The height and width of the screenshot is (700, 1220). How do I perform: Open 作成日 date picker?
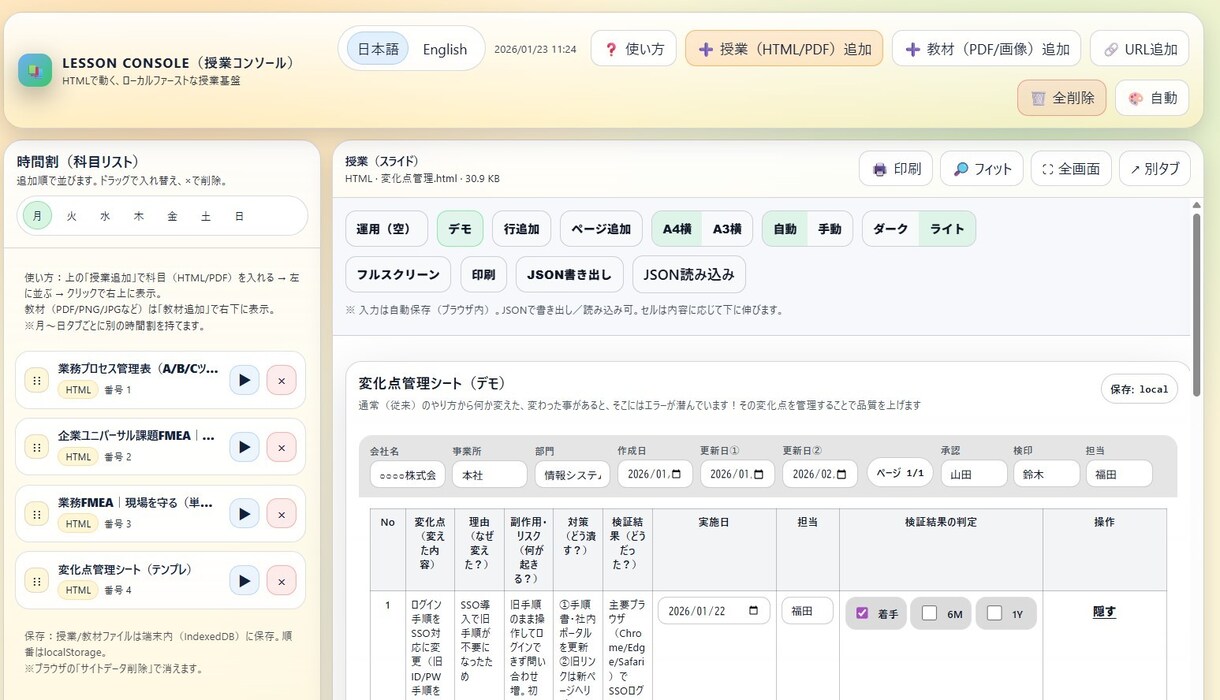[x=676, y=474]
